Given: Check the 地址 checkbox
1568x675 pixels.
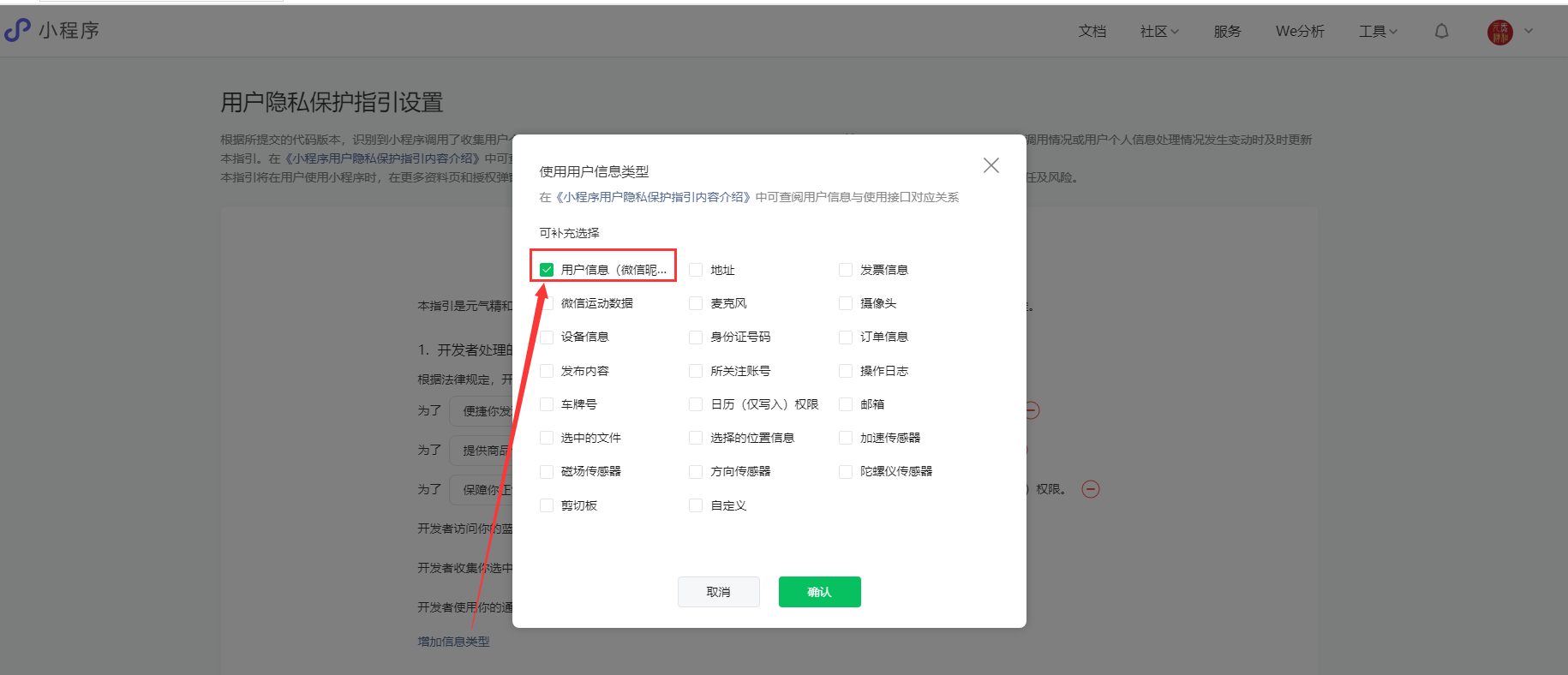Looking at the screenshot, I should (696, 270).
